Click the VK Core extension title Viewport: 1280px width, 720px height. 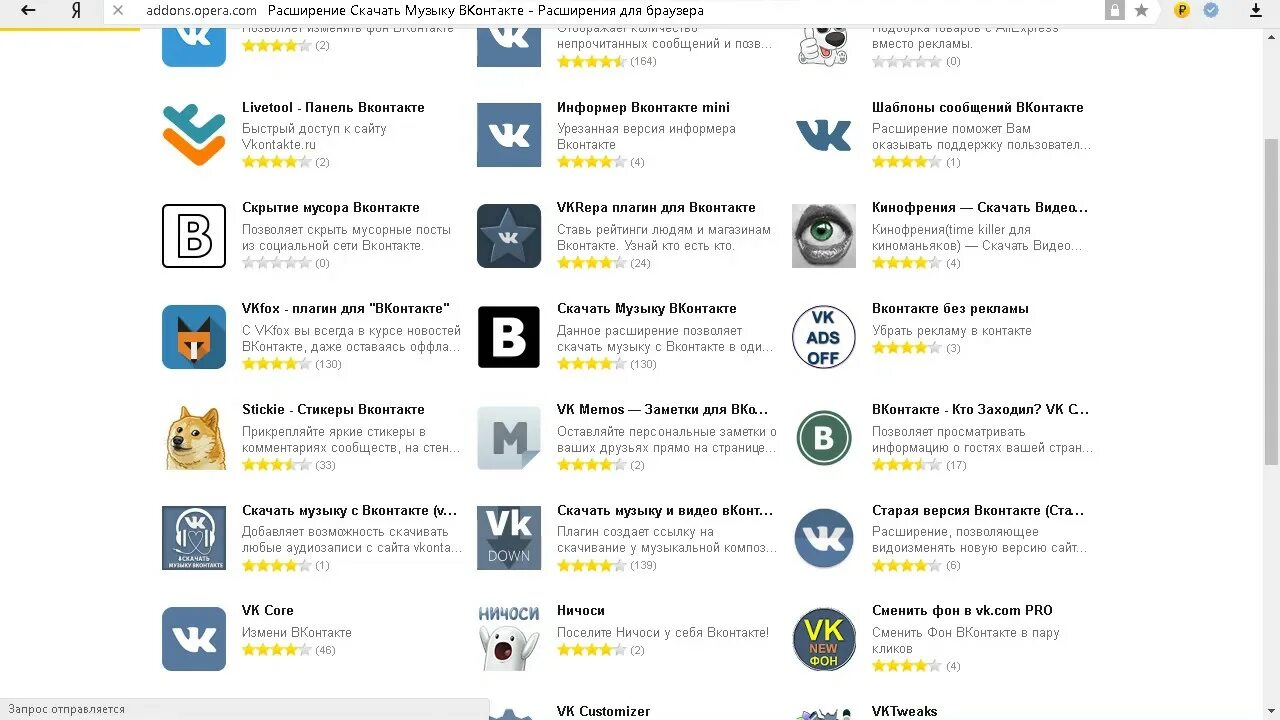pyautogui.click(x=268, y=610)
